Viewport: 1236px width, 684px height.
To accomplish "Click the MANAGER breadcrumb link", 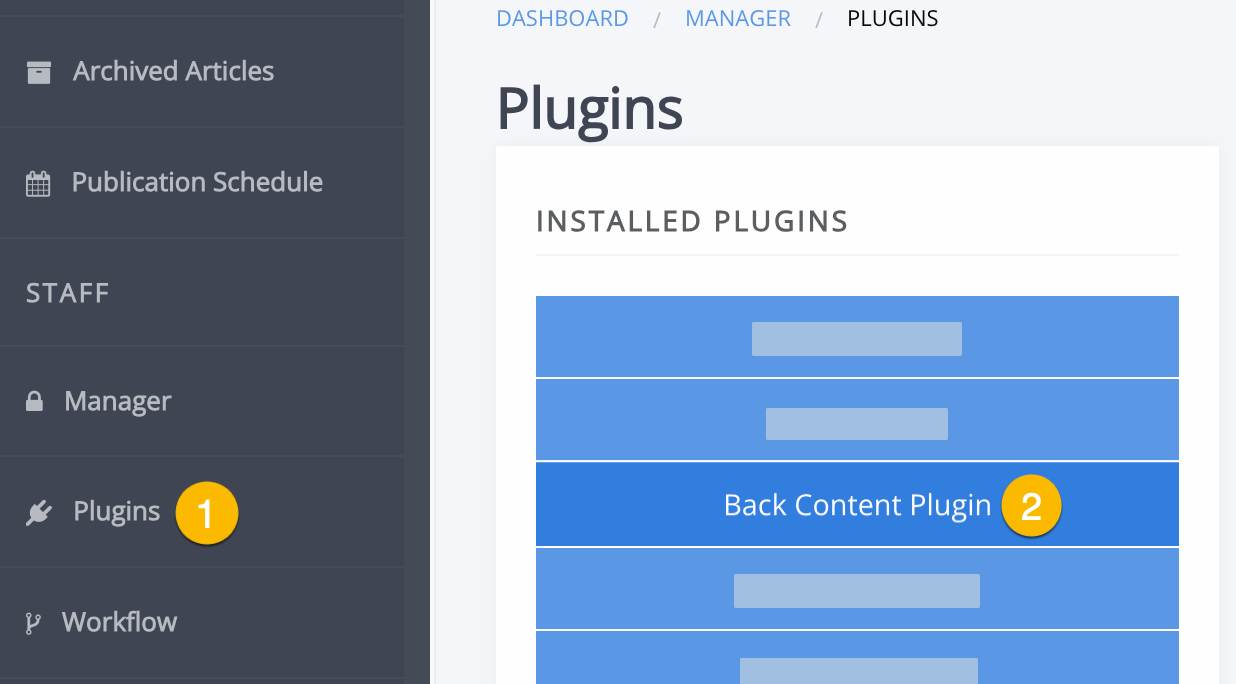I will pos(738,17).
